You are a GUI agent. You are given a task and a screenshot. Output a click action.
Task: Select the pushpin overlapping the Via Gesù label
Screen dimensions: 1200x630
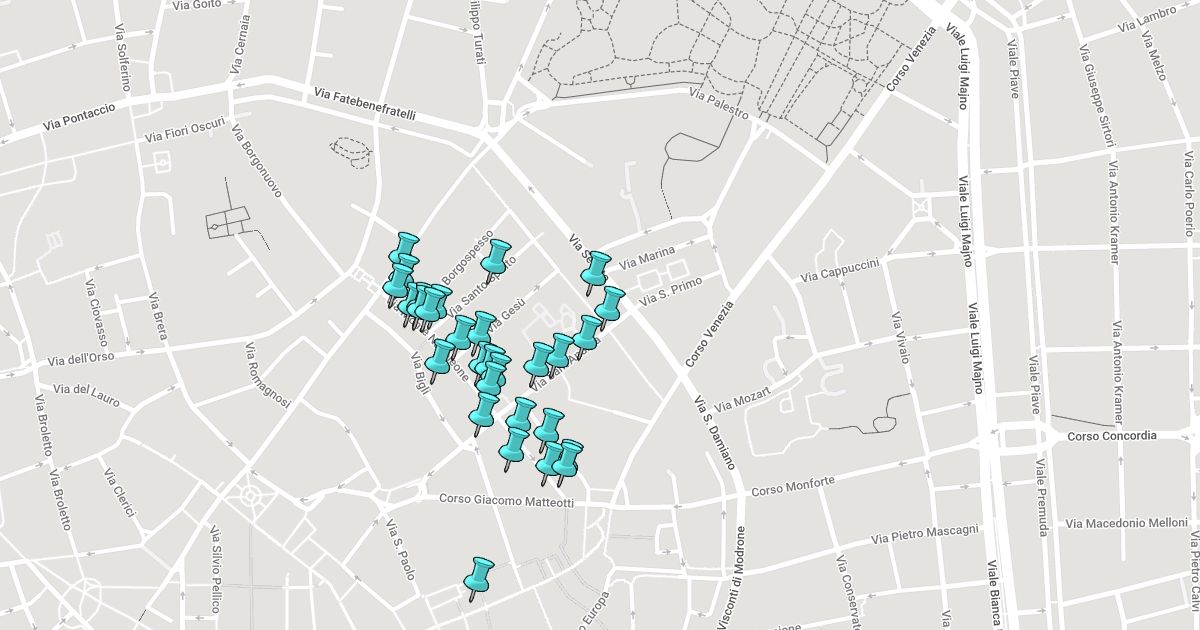(x=482, y=329)
